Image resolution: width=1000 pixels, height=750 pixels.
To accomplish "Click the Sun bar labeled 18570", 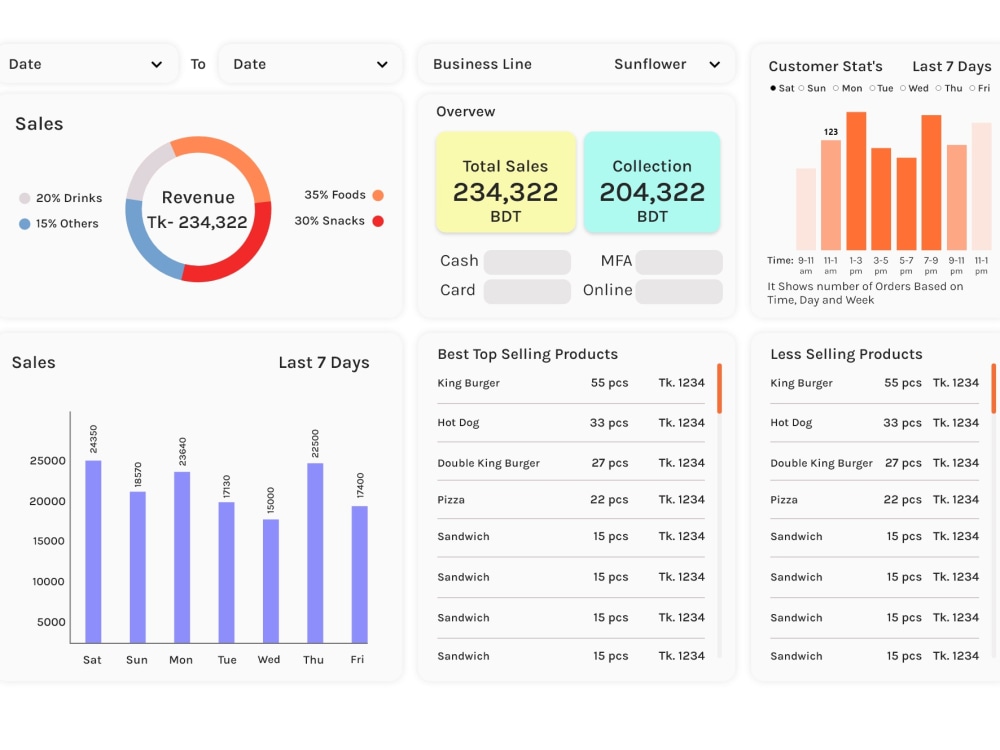I will coord(138,567).
